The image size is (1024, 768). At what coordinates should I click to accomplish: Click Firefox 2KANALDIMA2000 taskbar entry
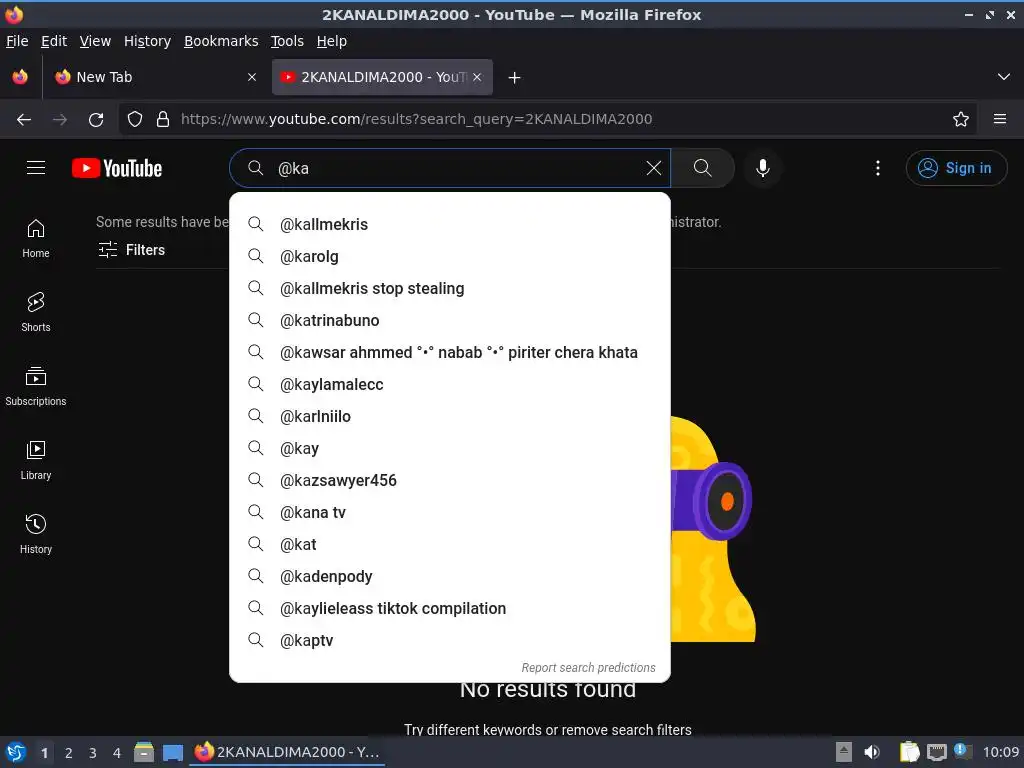pyautogui.click(x=288, y=752)
